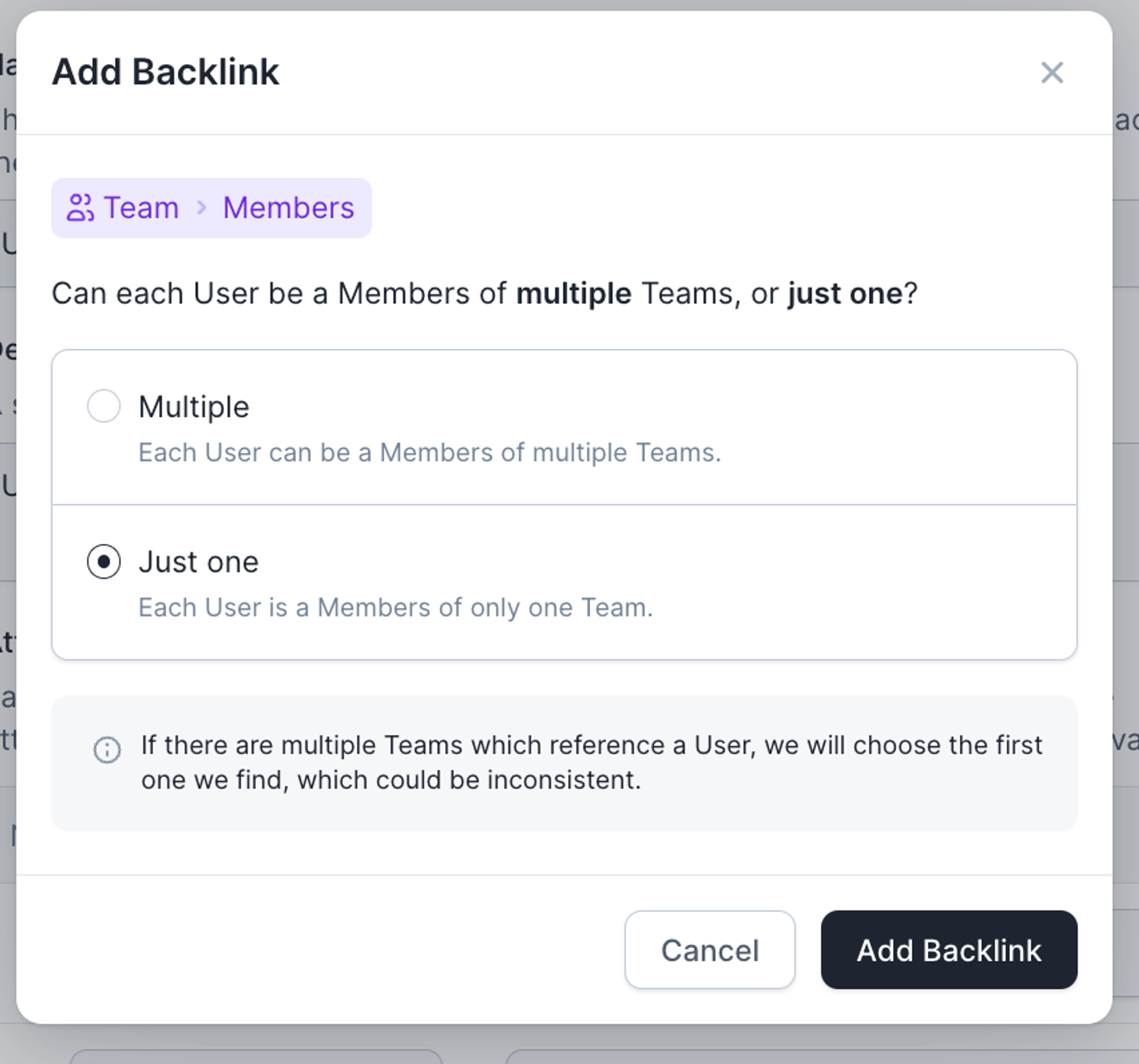
Task: Click the inconsistency warning notice text
Action: [591, 762]
